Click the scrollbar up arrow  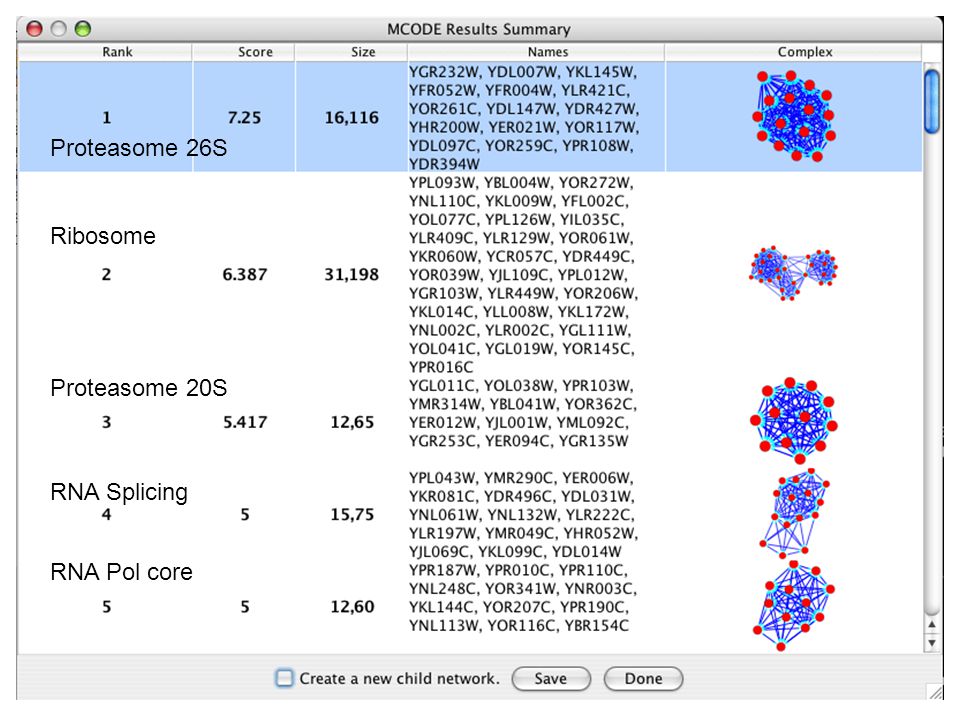click(x=932, y=624)
